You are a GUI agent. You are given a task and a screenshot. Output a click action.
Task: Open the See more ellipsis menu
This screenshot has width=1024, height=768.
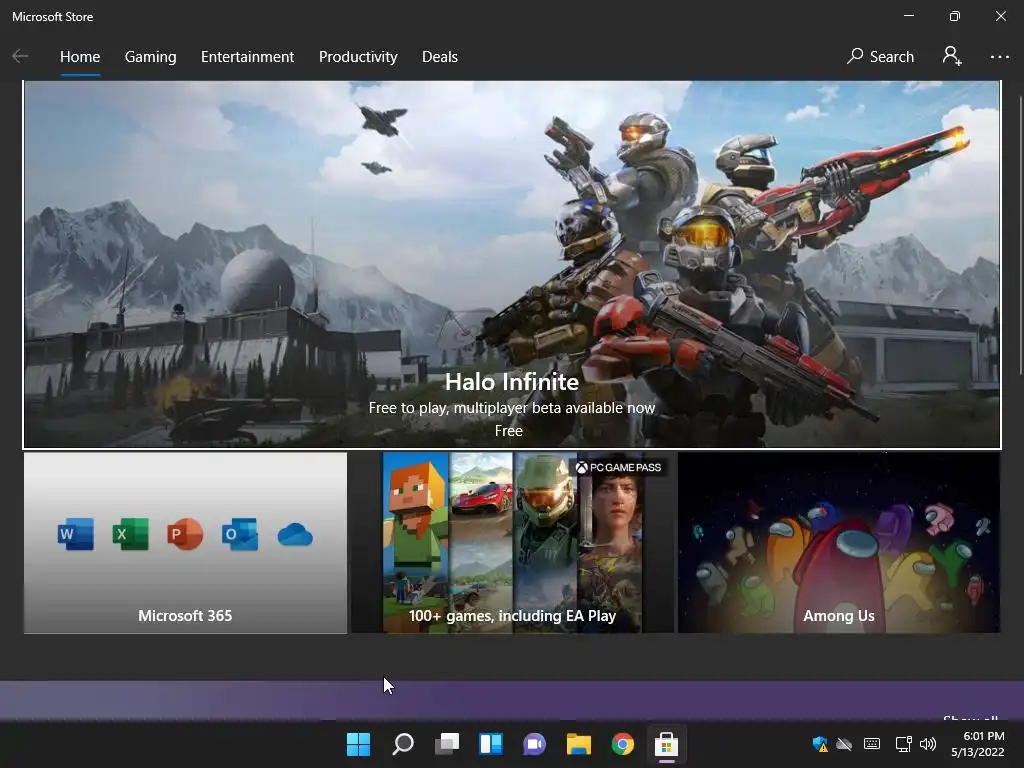click(999, 57)
